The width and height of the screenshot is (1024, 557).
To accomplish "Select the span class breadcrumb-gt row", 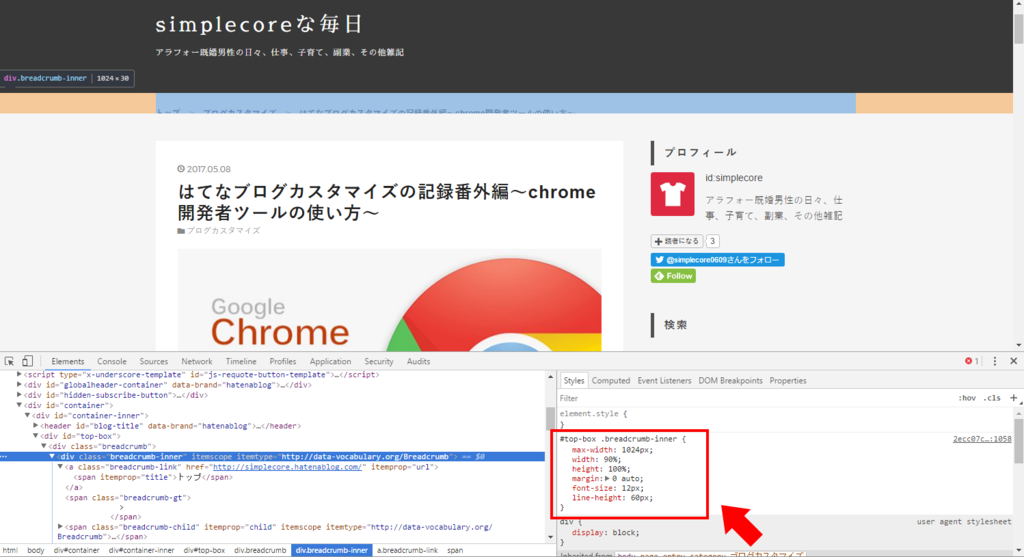I will pyautogui.click(x=128, y=498).
